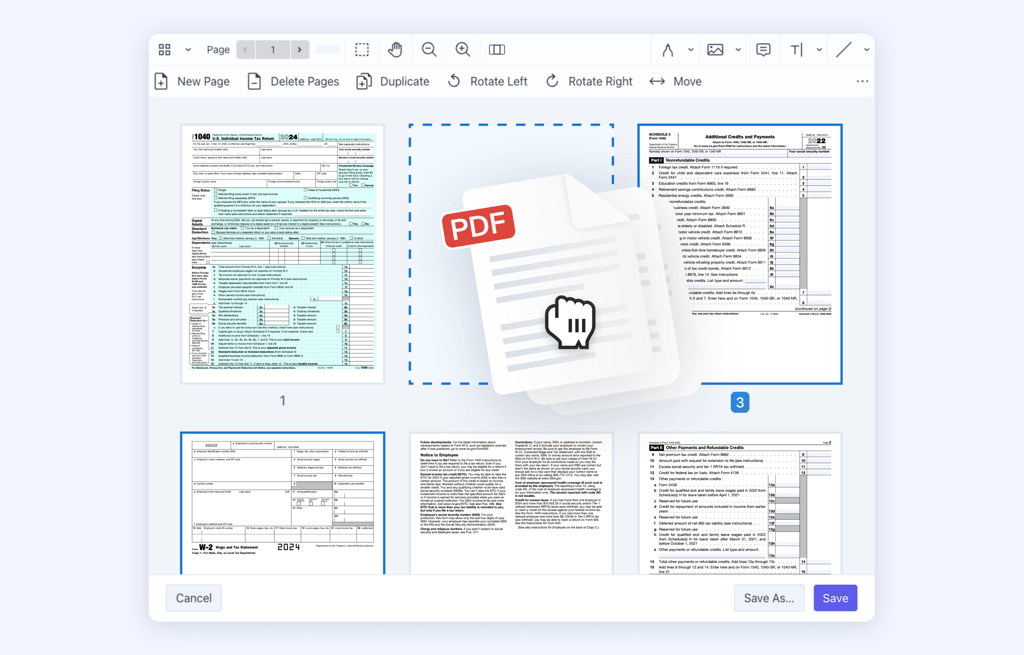Screen dimensions: 1024x655
Task: Expand the image tool dropdown arrow
Action: tap(738, 50)
